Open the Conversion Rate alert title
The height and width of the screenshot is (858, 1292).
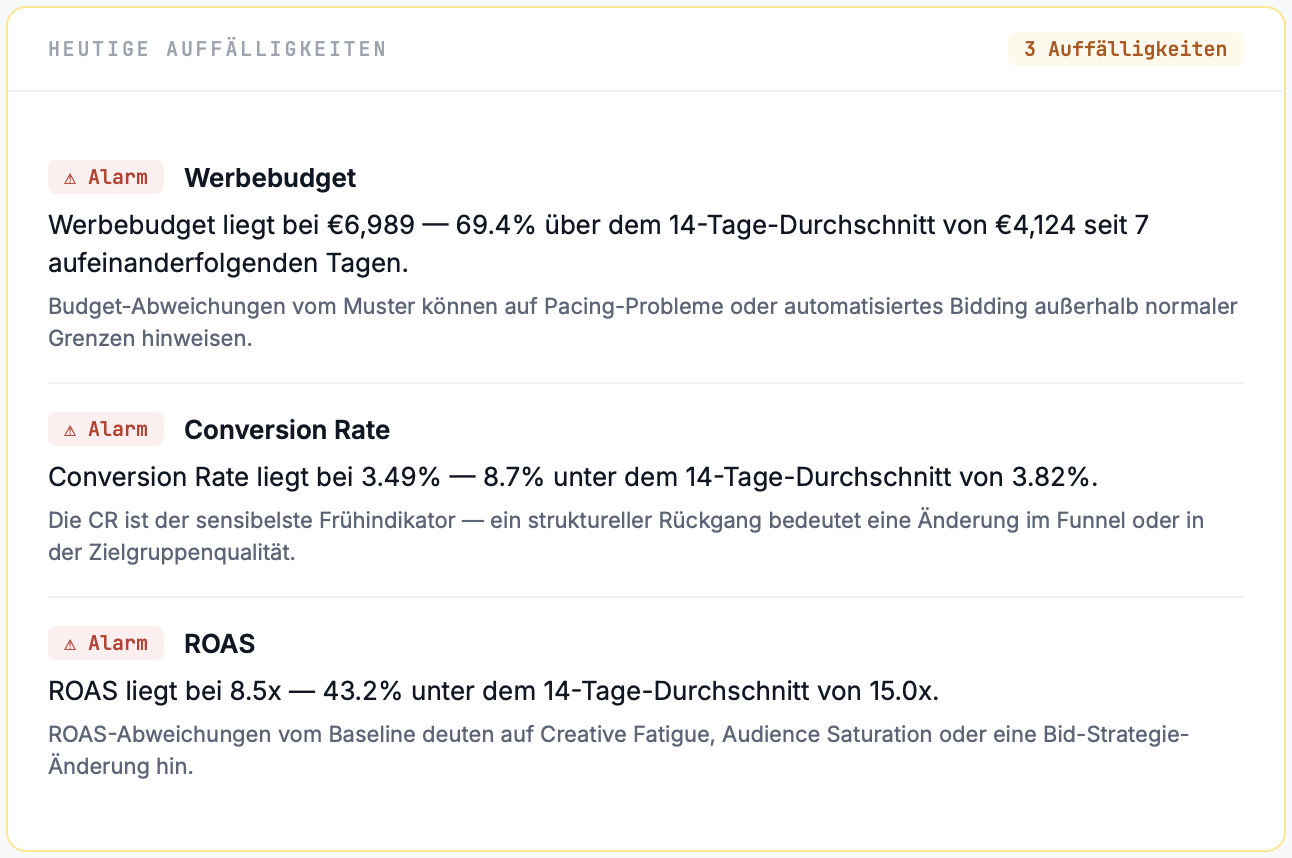[287, 430]
